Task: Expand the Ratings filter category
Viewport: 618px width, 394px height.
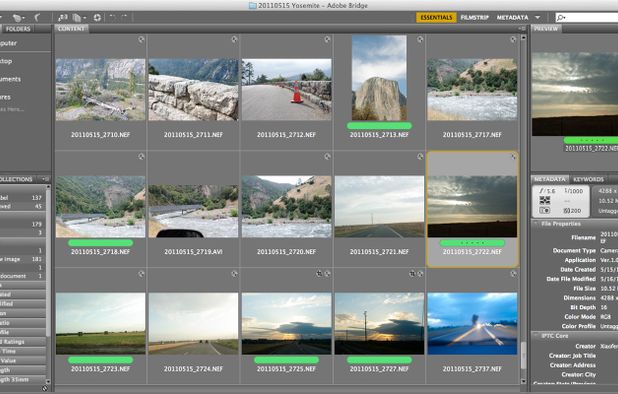Action: point(23,342)
